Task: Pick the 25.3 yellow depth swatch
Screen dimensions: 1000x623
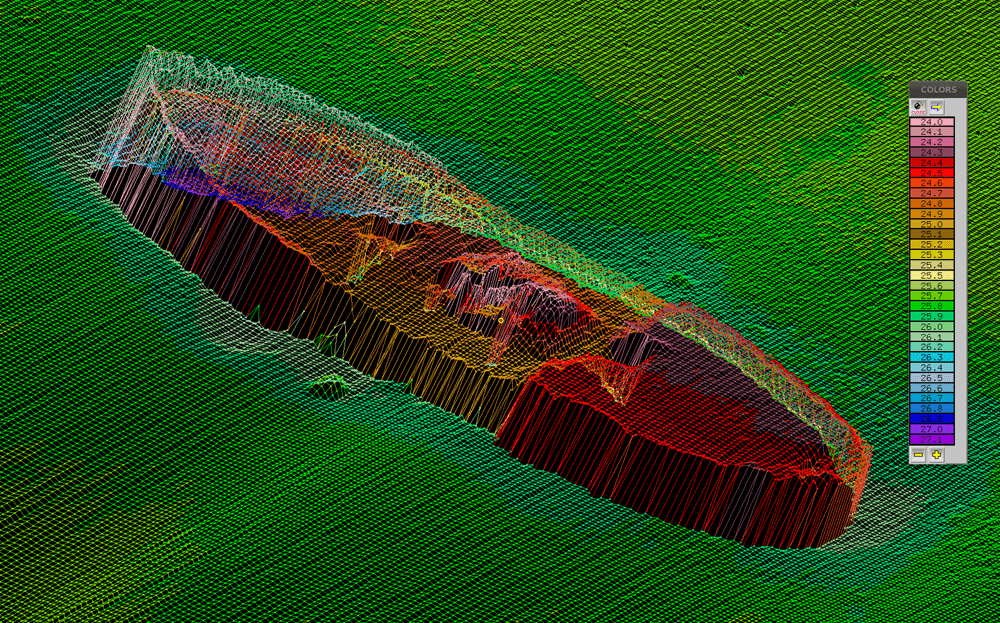Action: point(932,255)
